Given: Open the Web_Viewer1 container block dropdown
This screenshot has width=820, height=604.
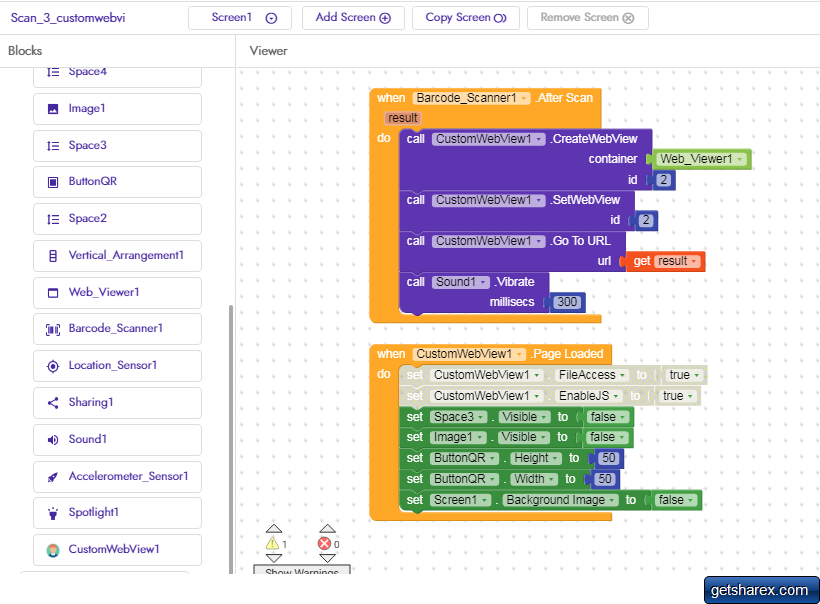Looking at the screenshot, I should pos(701,159).
